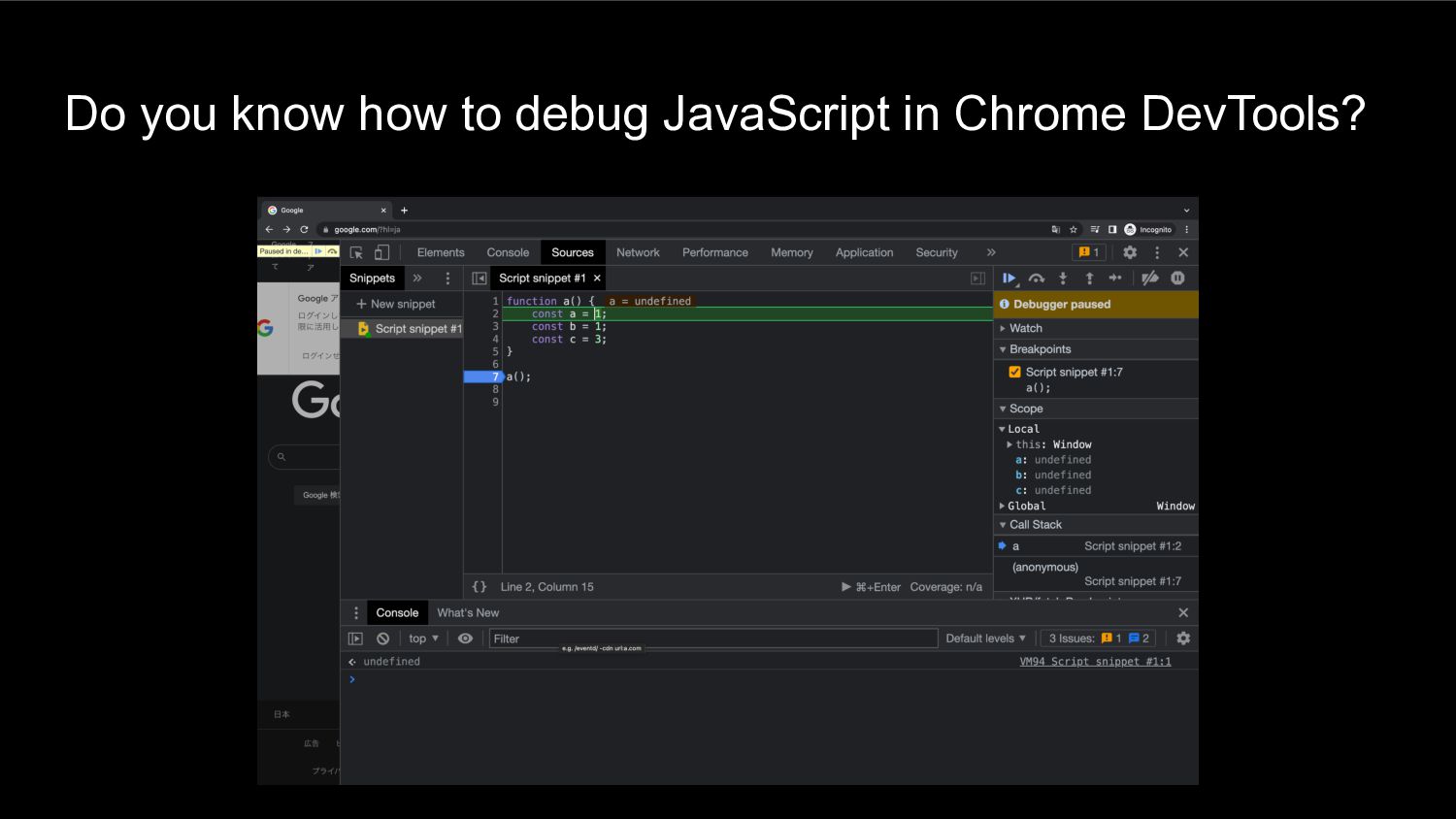Open the Network tab

(x=638, y=252)
